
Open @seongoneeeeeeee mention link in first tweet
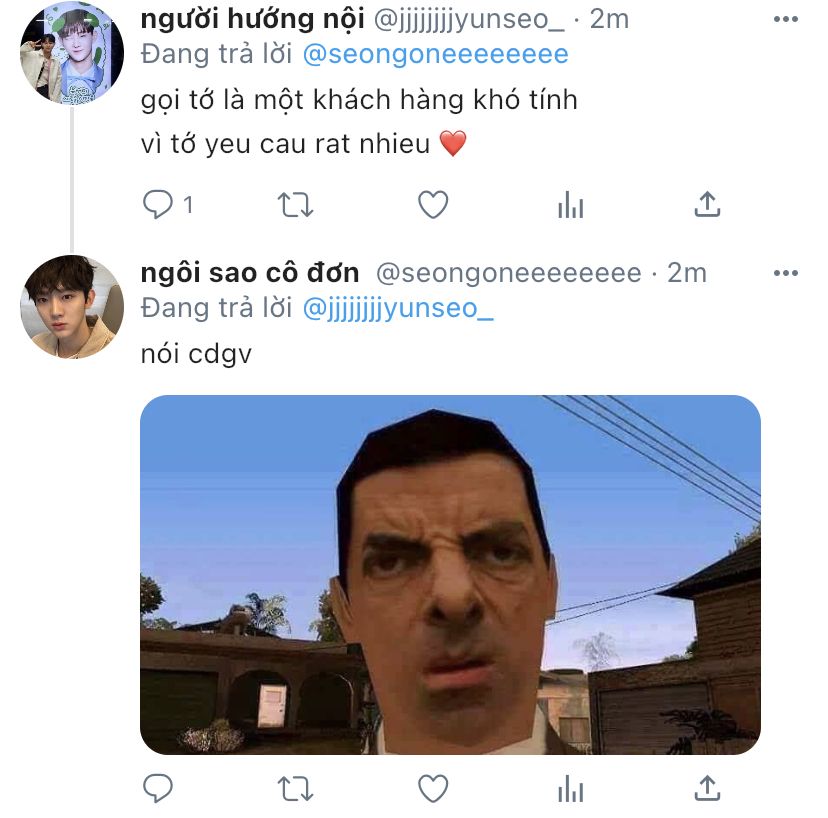click(x=436, y=54)
